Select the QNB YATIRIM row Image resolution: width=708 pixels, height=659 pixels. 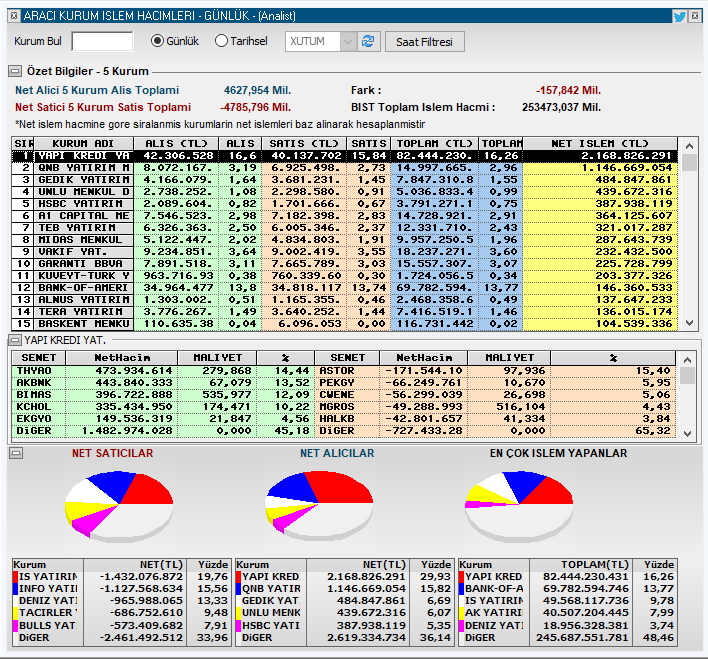(345, 168)
